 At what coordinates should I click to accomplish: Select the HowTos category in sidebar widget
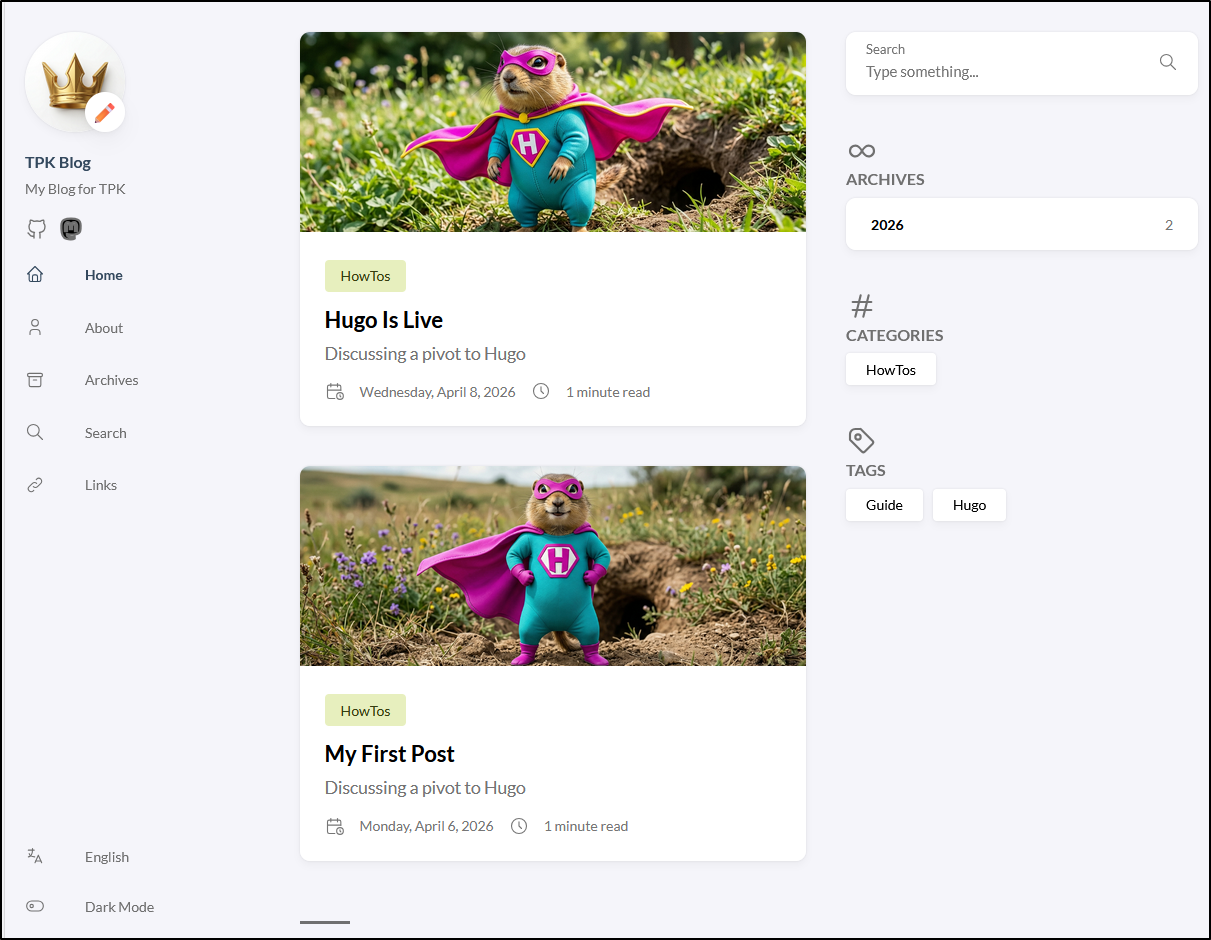[890, 370]
